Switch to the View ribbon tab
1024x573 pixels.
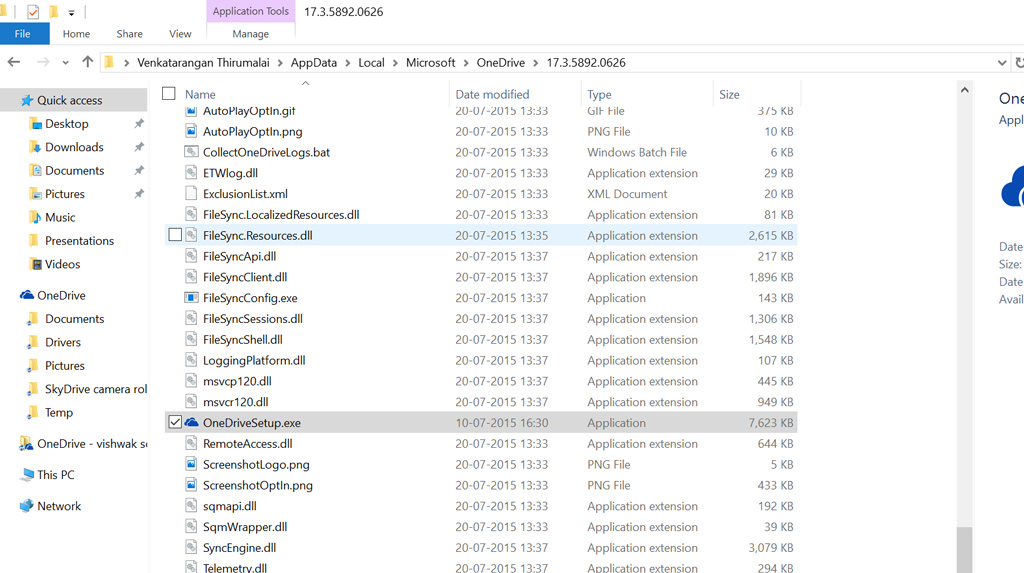click(180, 34)
